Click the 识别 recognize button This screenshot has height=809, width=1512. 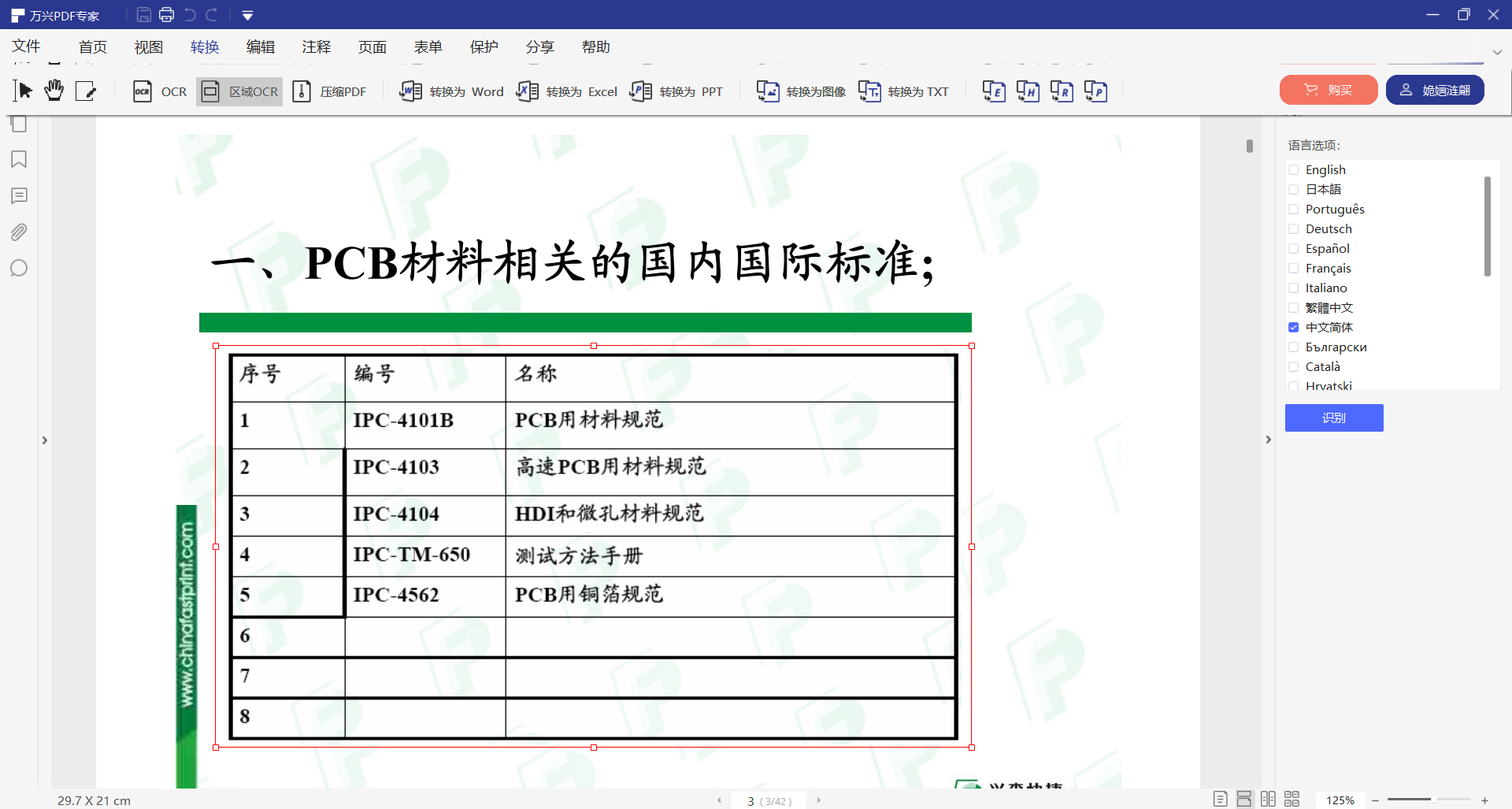coord(1334,417)
